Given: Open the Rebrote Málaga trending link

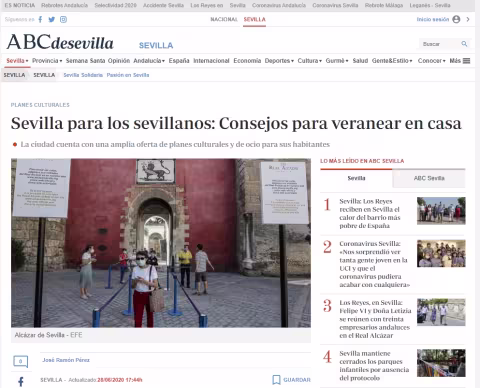Looking at the screenshot, I should click(x=384, y=5).
